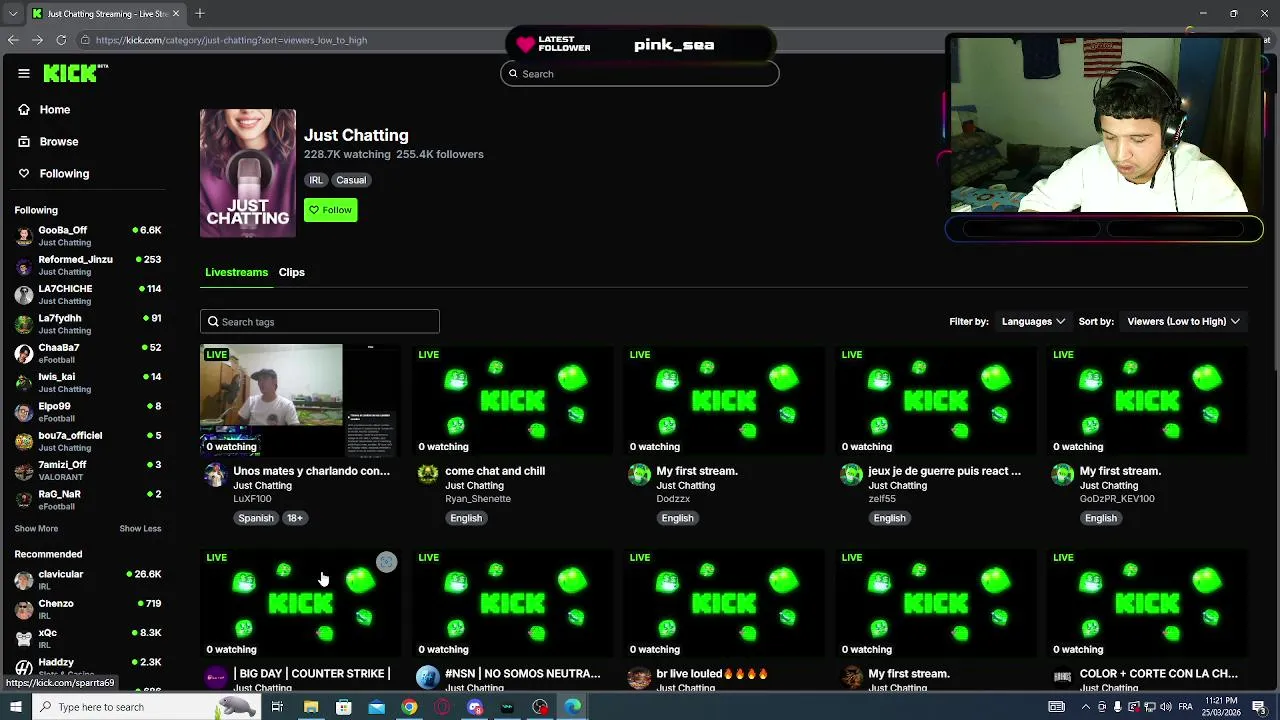Click the Home house icon
Viewport: 1280px width, 720px height.
[24, 110]
